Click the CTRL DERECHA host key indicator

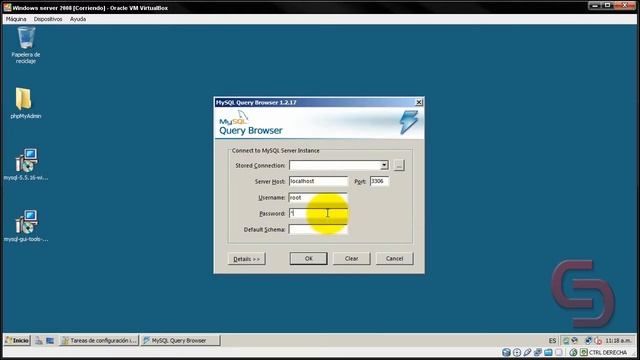[608, 352]
